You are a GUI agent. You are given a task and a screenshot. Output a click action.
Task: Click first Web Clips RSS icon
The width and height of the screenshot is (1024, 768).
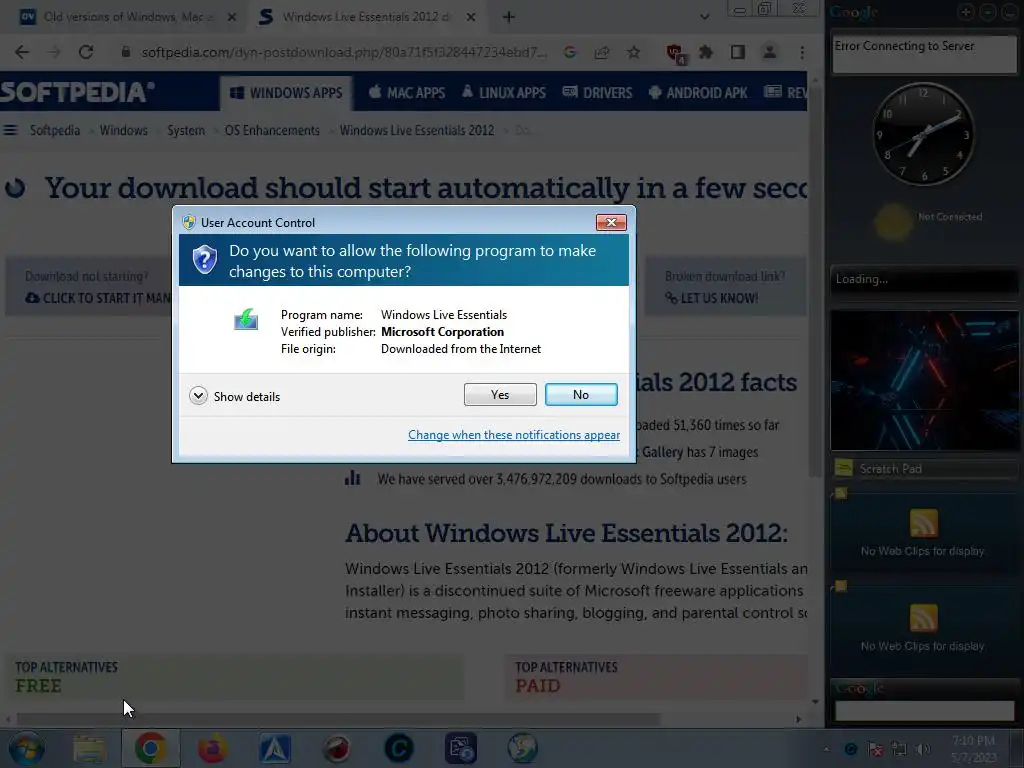pos(923,523)
